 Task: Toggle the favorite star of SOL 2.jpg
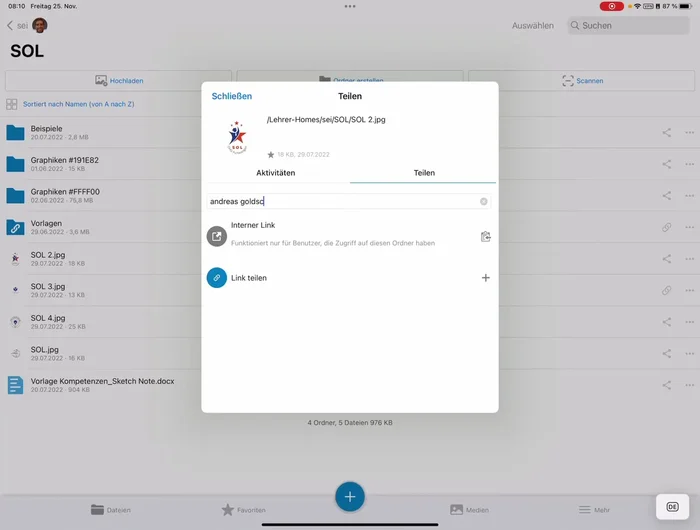pos(270,155)
